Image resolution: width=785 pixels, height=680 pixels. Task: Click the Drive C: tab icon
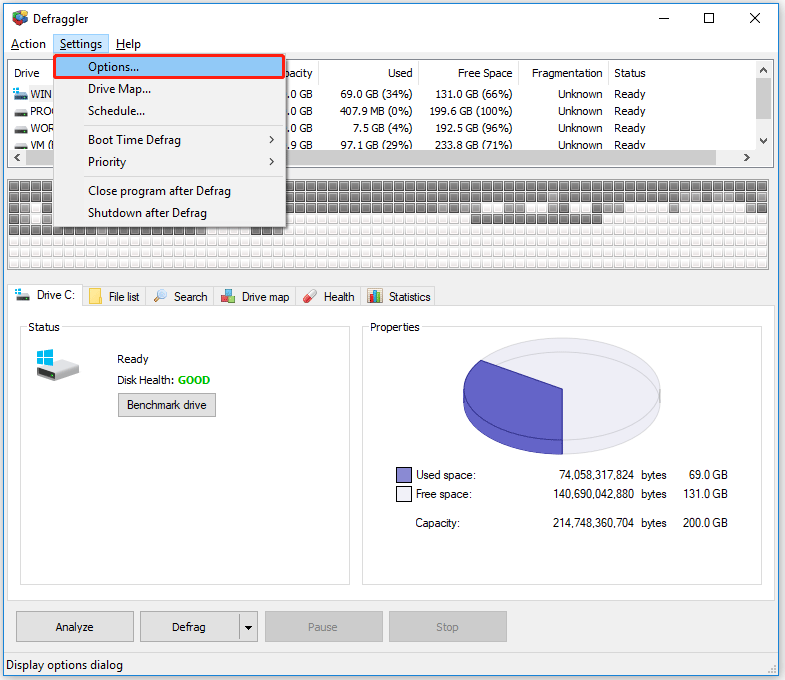pos(22,295)
